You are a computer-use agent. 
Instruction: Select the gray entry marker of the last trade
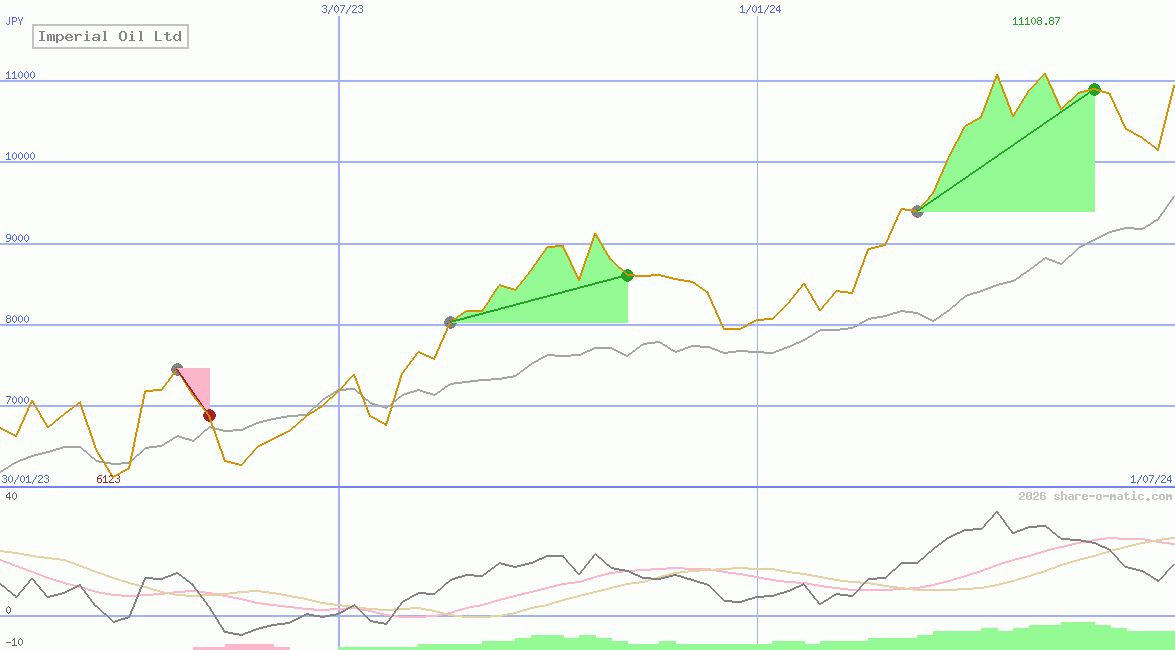point(917,211)
